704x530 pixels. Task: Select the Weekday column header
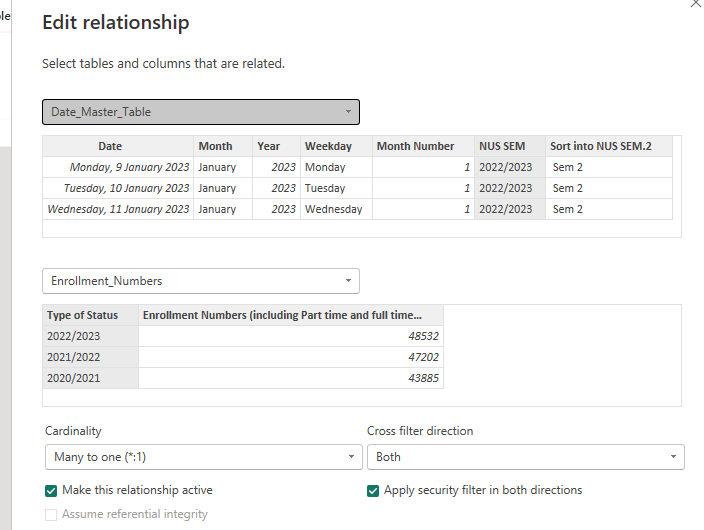336,146
